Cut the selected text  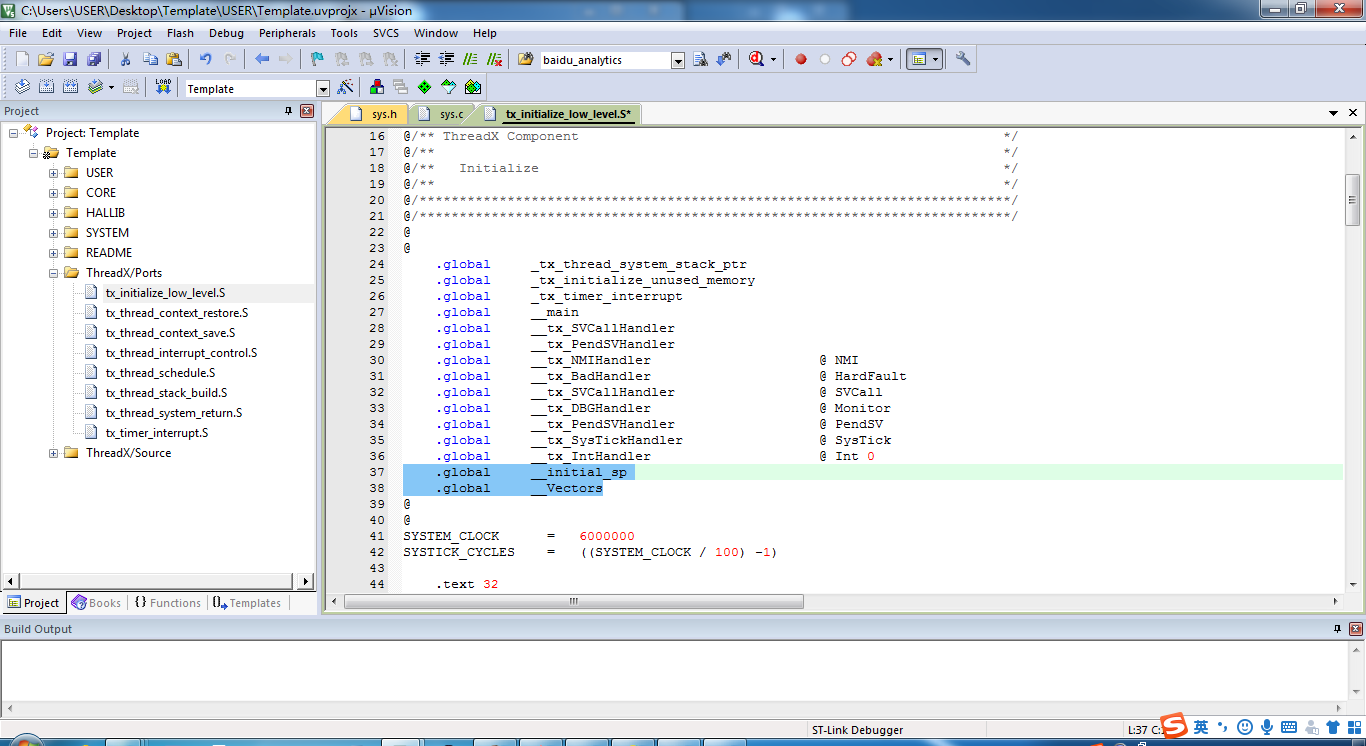[126, 60]
